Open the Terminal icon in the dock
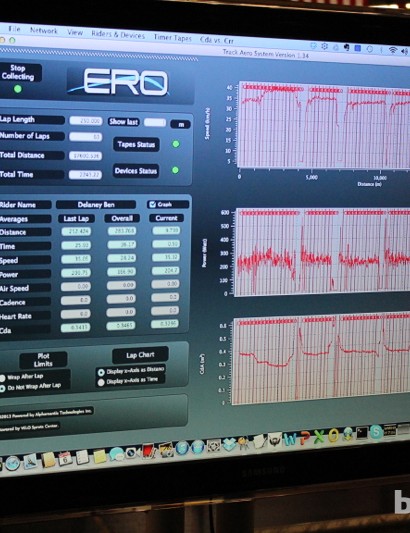The height and width of the screenshot is (533, 410). [x=361, y=433]
